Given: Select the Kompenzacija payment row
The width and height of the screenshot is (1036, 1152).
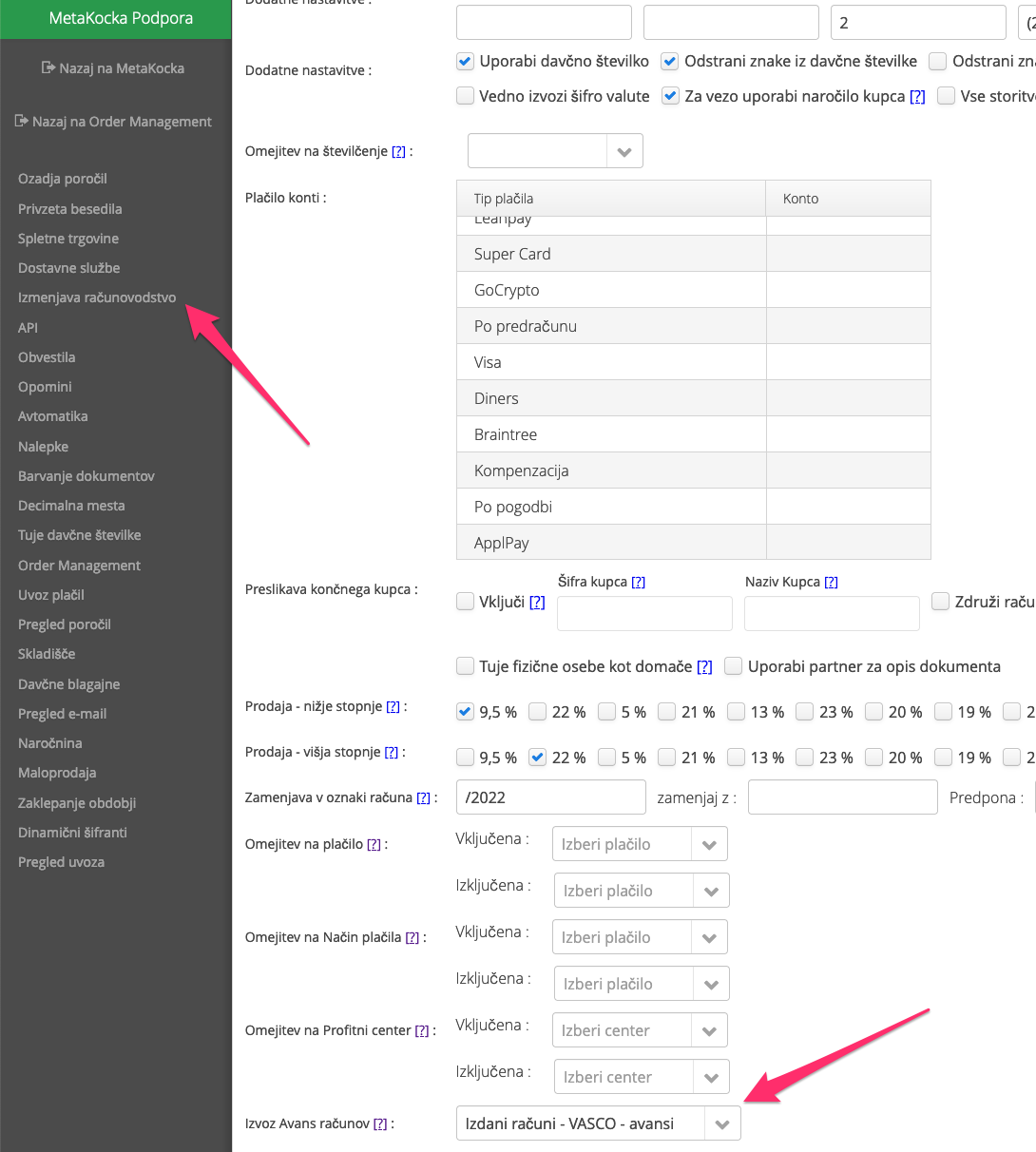Looking at the screenshot, I should pyautogui.click(x=694, y=470).
